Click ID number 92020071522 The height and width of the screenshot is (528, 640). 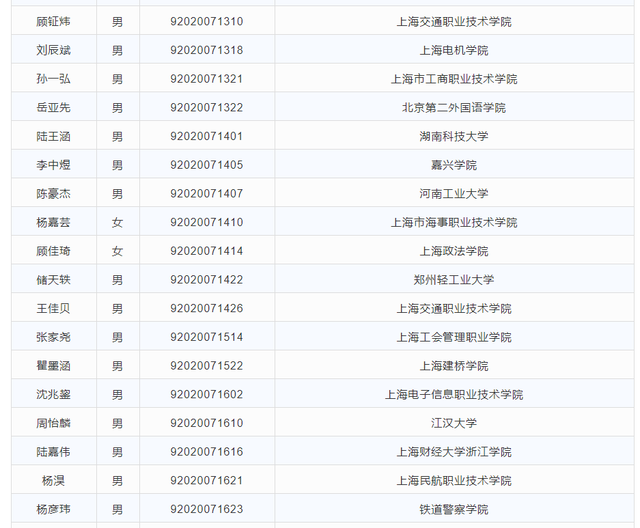[207, 366]
